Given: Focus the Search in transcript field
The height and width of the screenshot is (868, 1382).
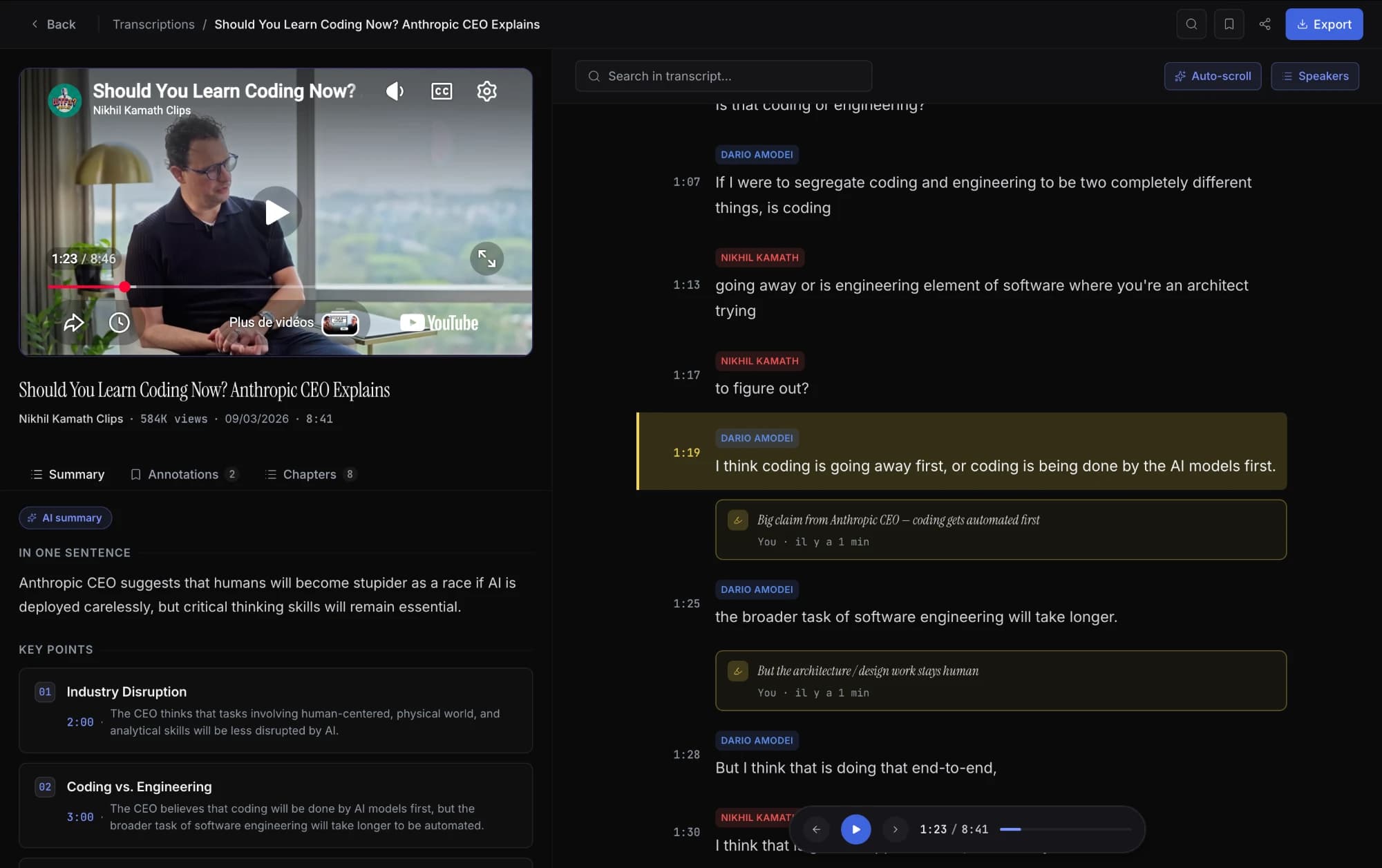Looking at the screenshot, I should tap(723, 76).
